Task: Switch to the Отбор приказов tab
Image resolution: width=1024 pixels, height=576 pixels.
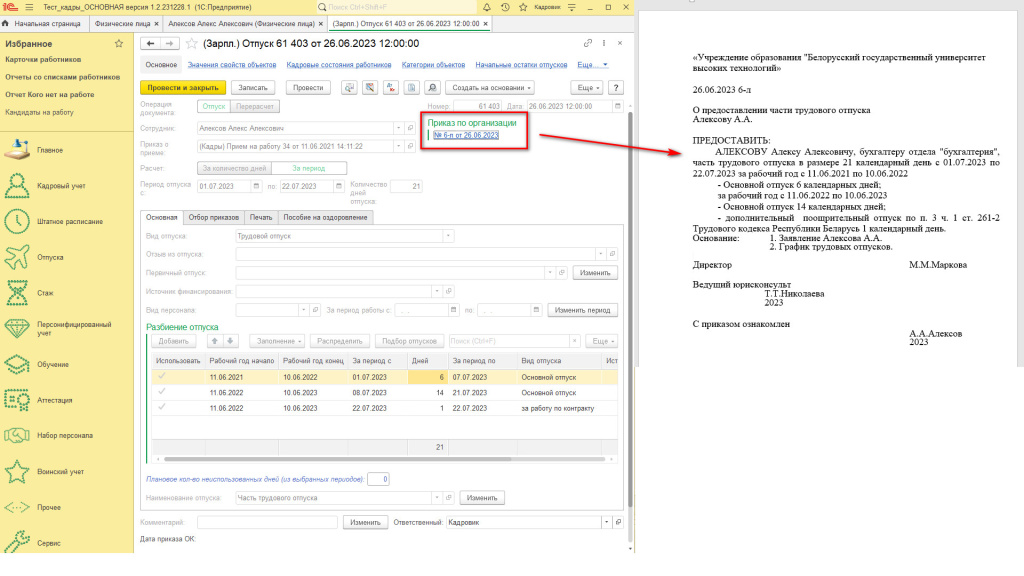Action: click(214, 217)
